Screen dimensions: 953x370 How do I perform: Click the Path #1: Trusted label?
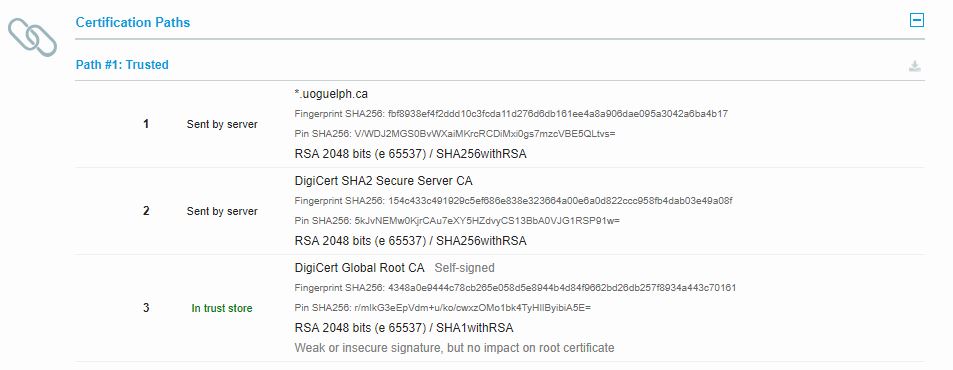pos(122,64)
